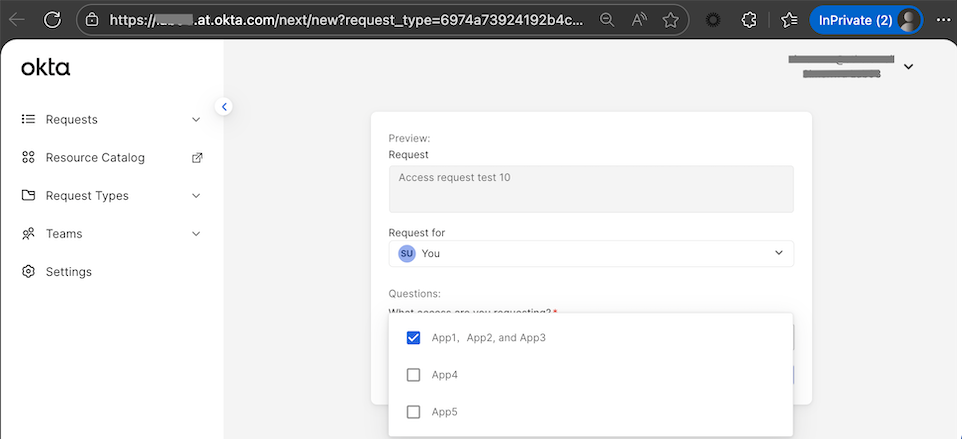
Task: Click the browser address bar URL
Action: coord(346,20)
